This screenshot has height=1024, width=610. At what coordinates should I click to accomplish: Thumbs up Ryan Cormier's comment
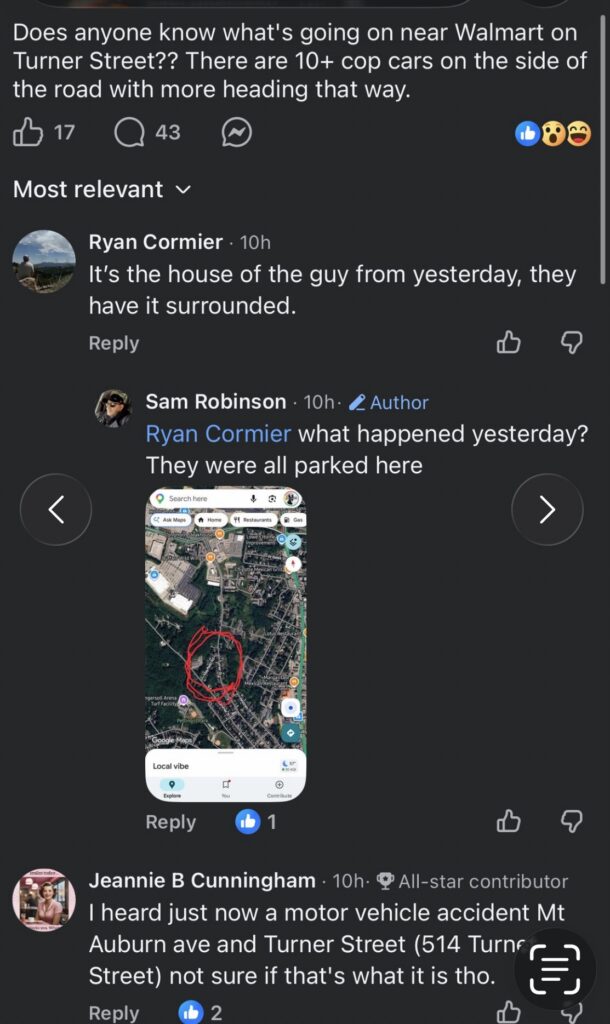point(509,343)
